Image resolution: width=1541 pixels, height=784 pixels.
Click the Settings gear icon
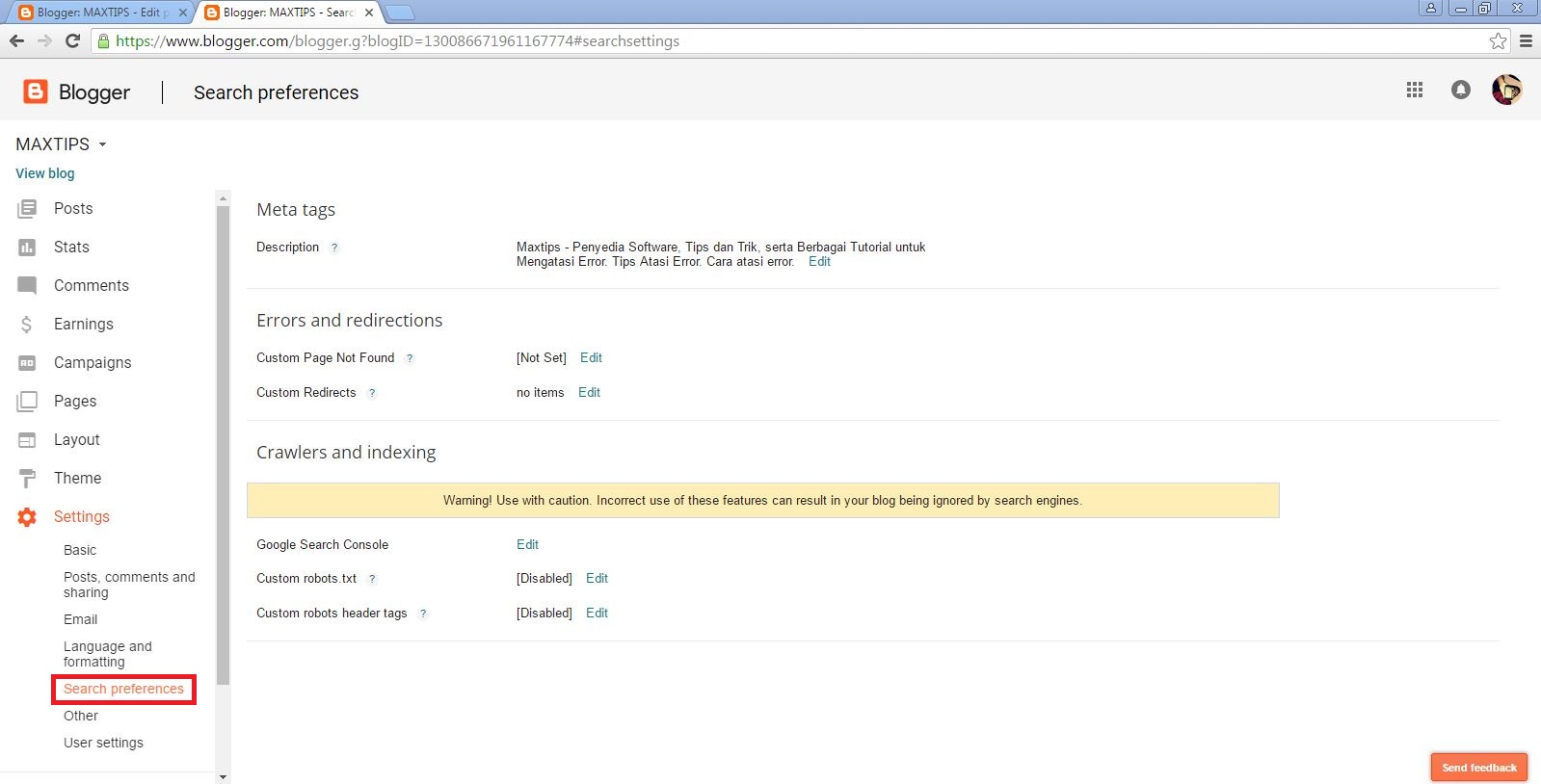(x=27, y=517)
